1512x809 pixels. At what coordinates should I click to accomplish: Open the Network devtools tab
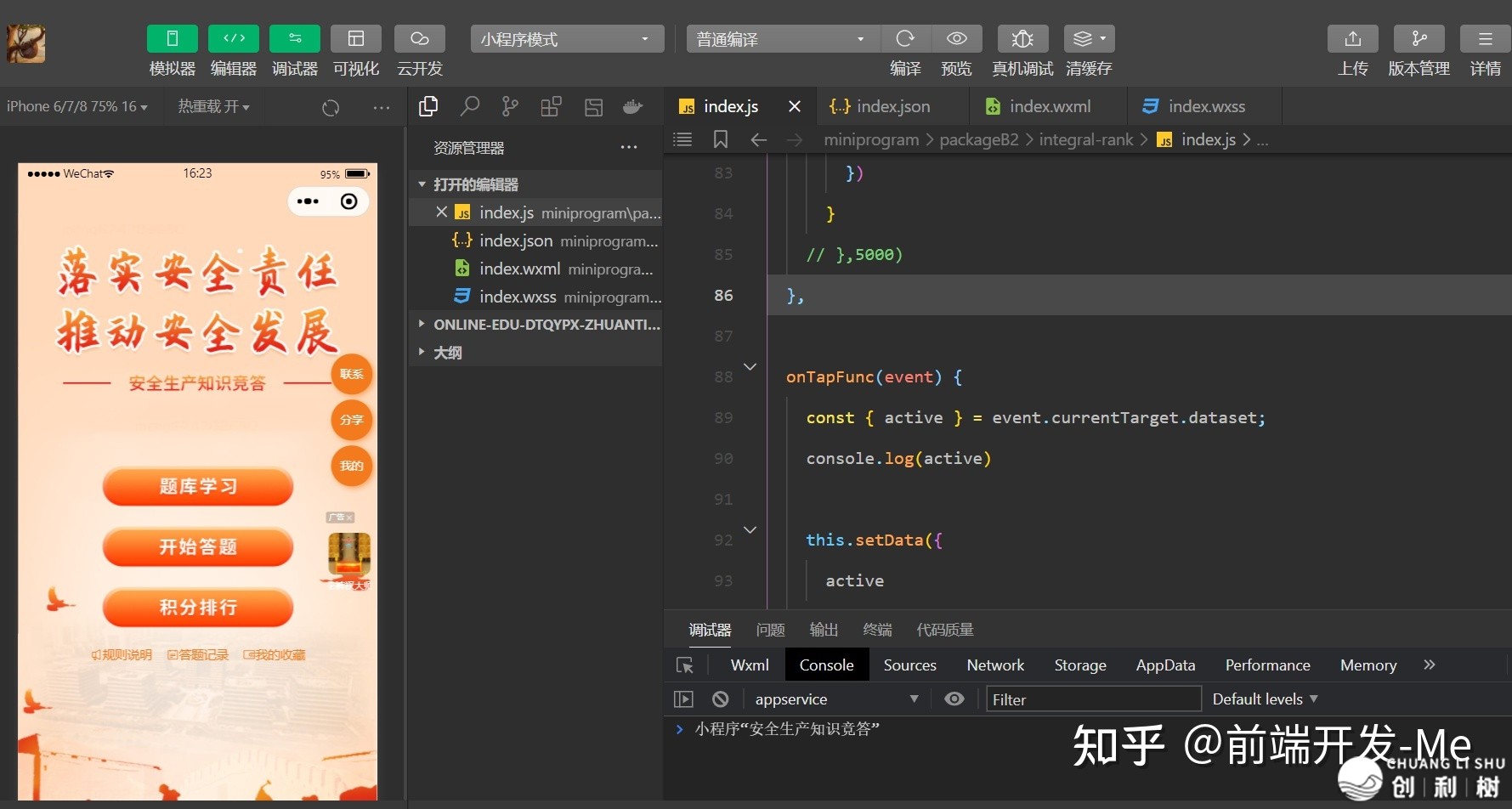pyautogui.click(x=995, y=665)
